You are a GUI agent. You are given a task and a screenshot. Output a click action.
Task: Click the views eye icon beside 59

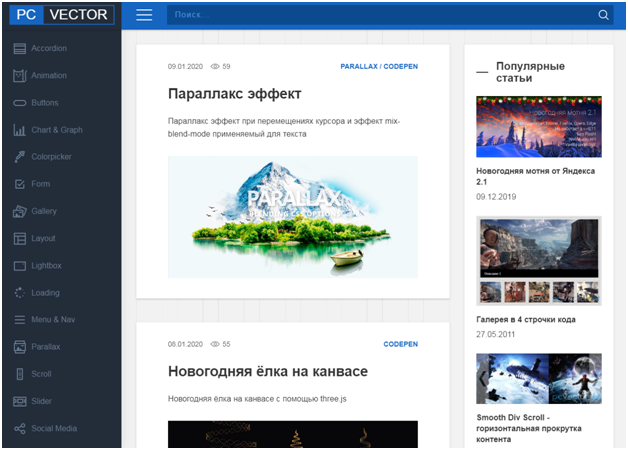(x=215, y=66)
